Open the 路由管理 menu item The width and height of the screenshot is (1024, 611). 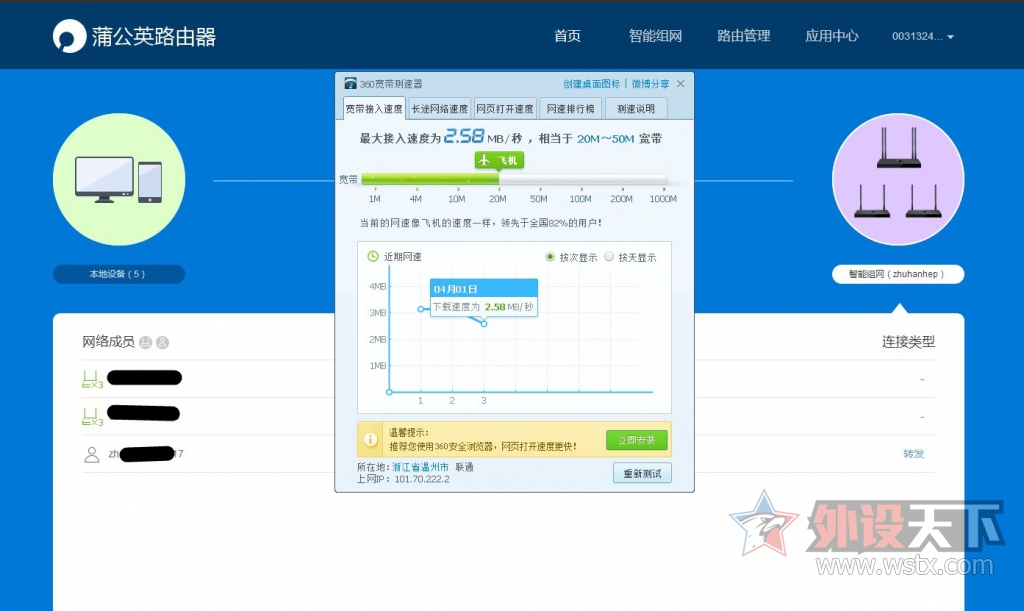point(743,36)
